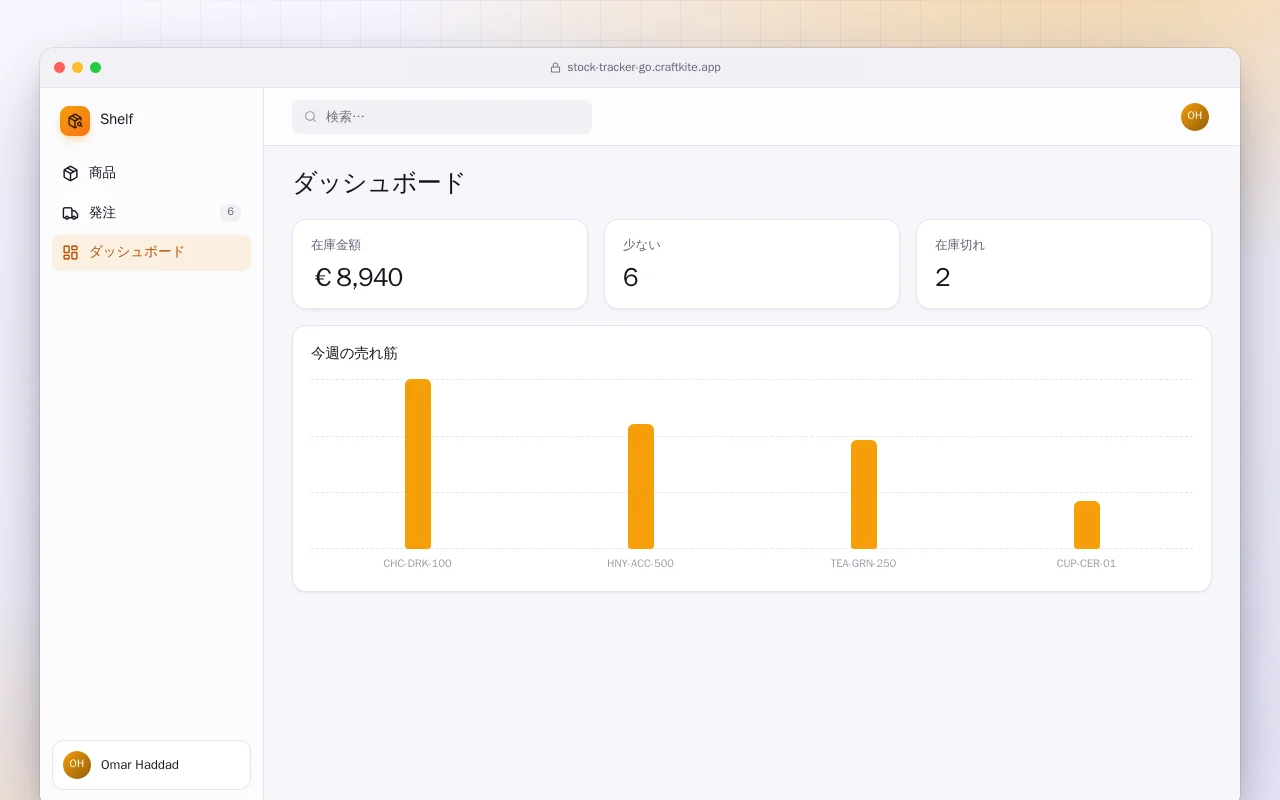Click the 商品 box icon in sidebar
Viewport: 1280px width, 800px height.
tap(70, 173)
